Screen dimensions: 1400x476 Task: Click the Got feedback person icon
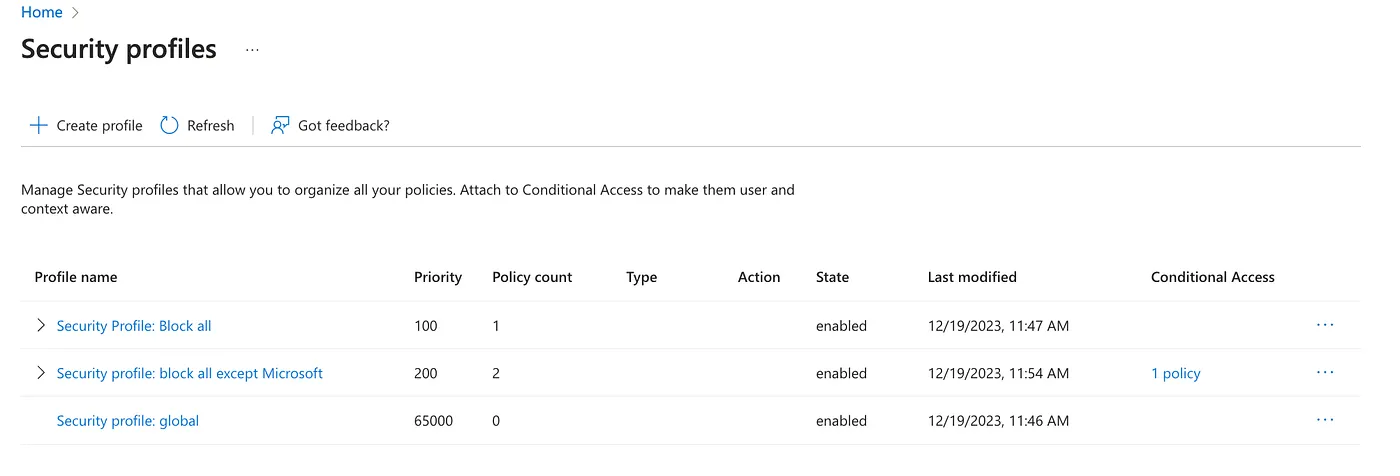tap(280, 125)
